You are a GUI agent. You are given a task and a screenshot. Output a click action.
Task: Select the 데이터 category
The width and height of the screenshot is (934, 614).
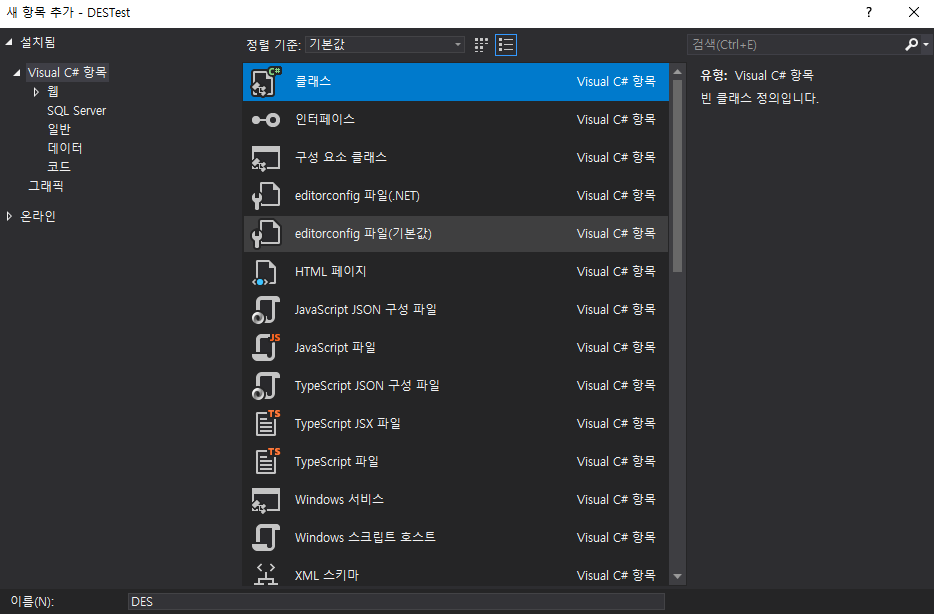click(65, 148)
